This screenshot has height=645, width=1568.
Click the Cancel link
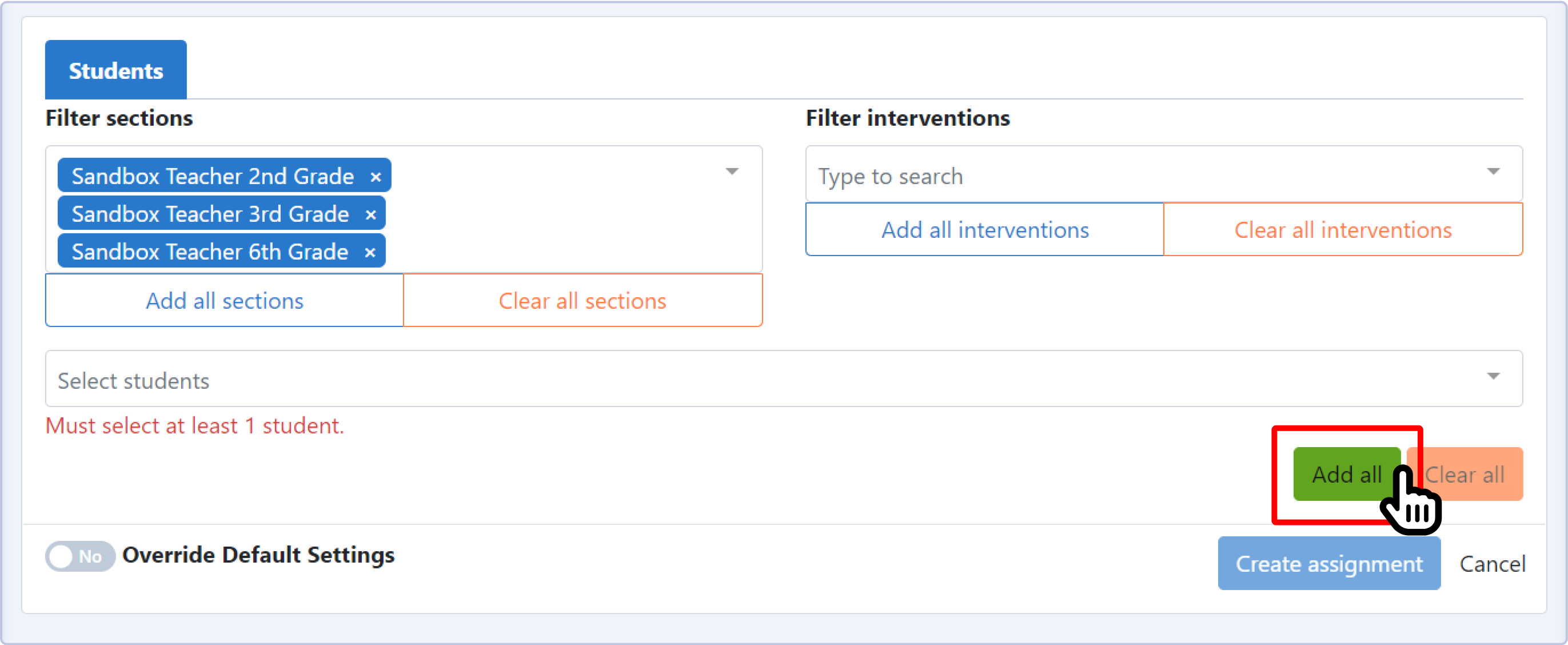click(1492, 564)
